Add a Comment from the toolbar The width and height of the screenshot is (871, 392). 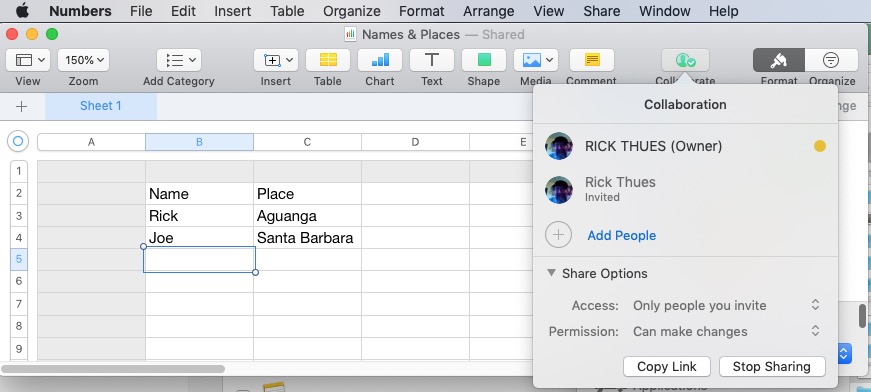click(x=592, y=60)
